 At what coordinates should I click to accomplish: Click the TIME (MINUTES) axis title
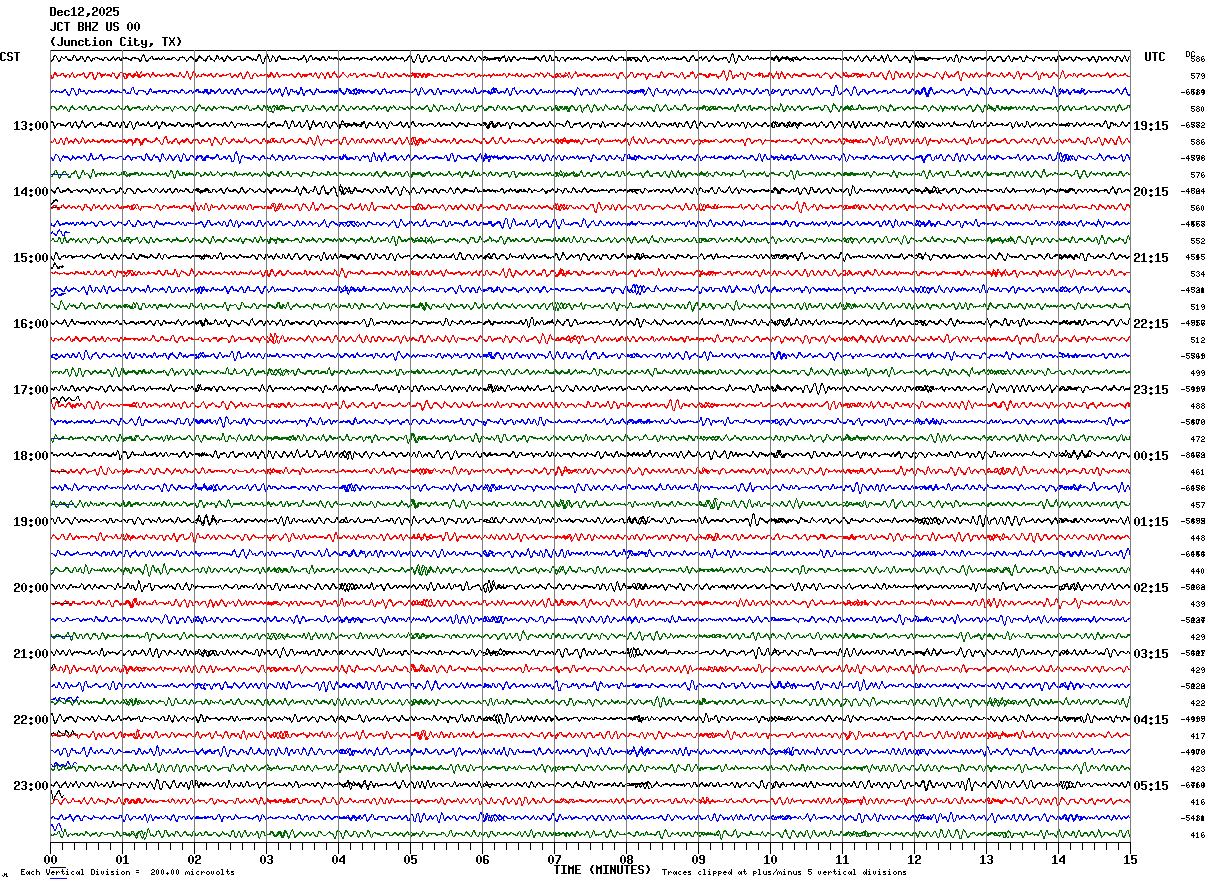[602, 870]
